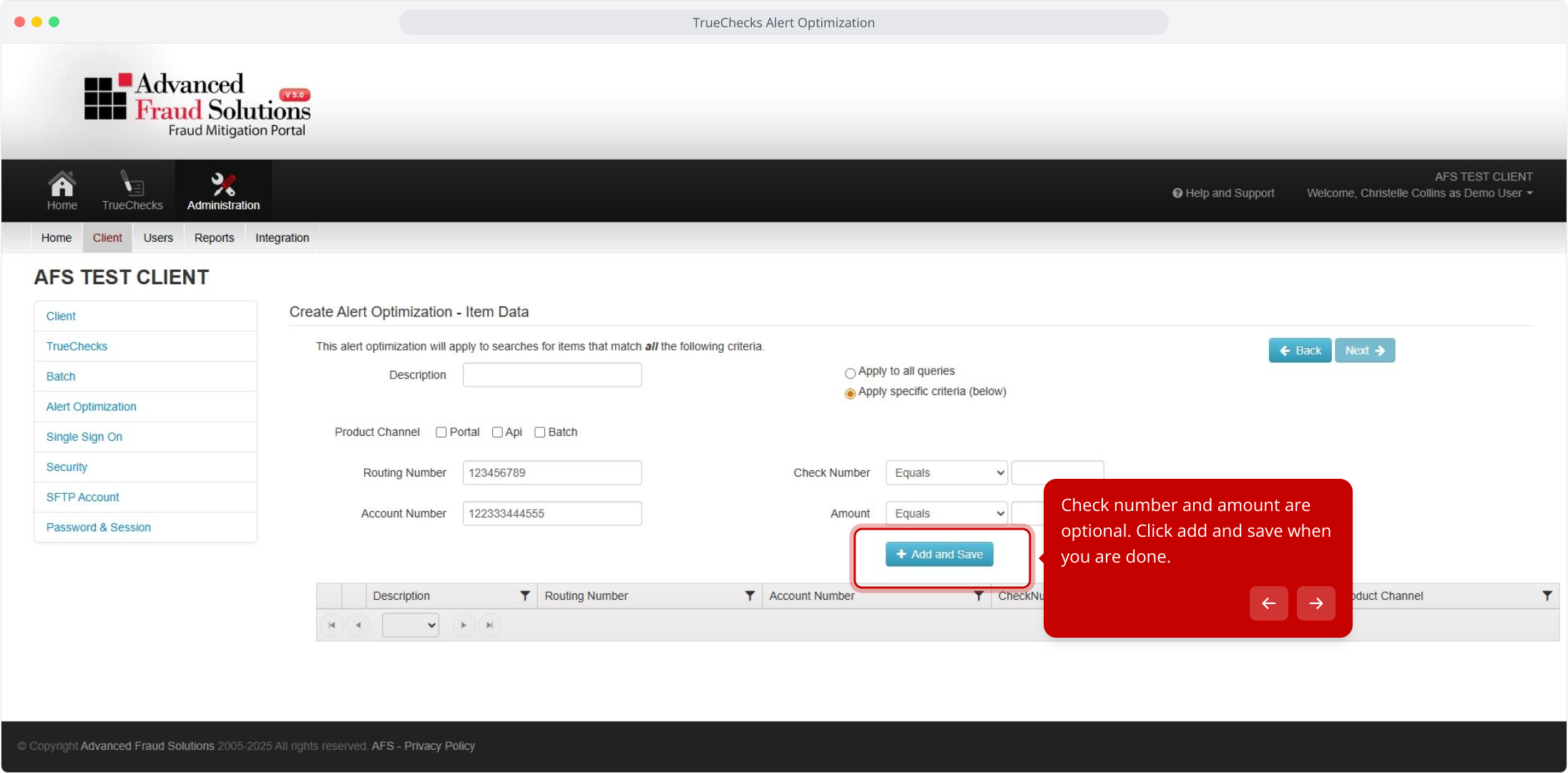Click the Description column header text
Image resolution: width=1568 pixels, height=773 pixels.
point(401,595)
